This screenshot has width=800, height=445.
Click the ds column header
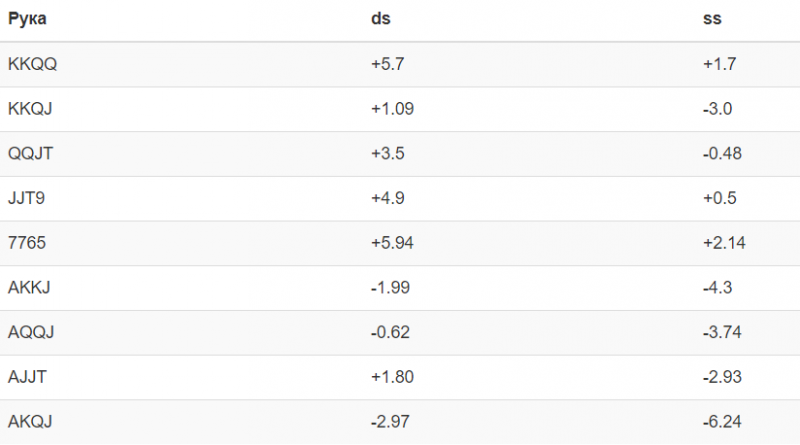[381, 19]
